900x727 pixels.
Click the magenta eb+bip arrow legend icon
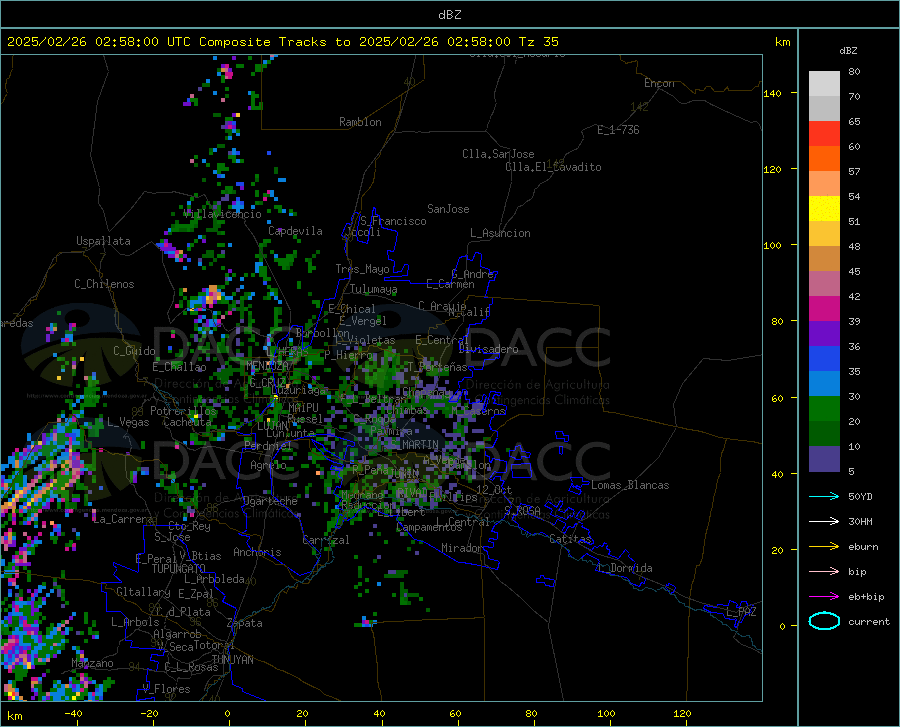click(x=824, y=597)
